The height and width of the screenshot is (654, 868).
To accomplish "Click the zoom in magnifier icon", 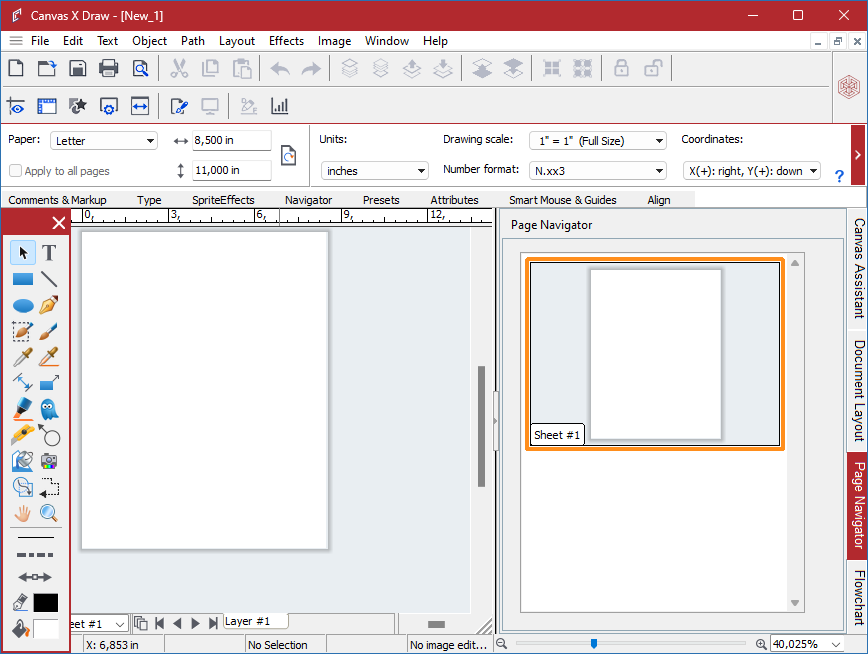I will pos(761,644).
